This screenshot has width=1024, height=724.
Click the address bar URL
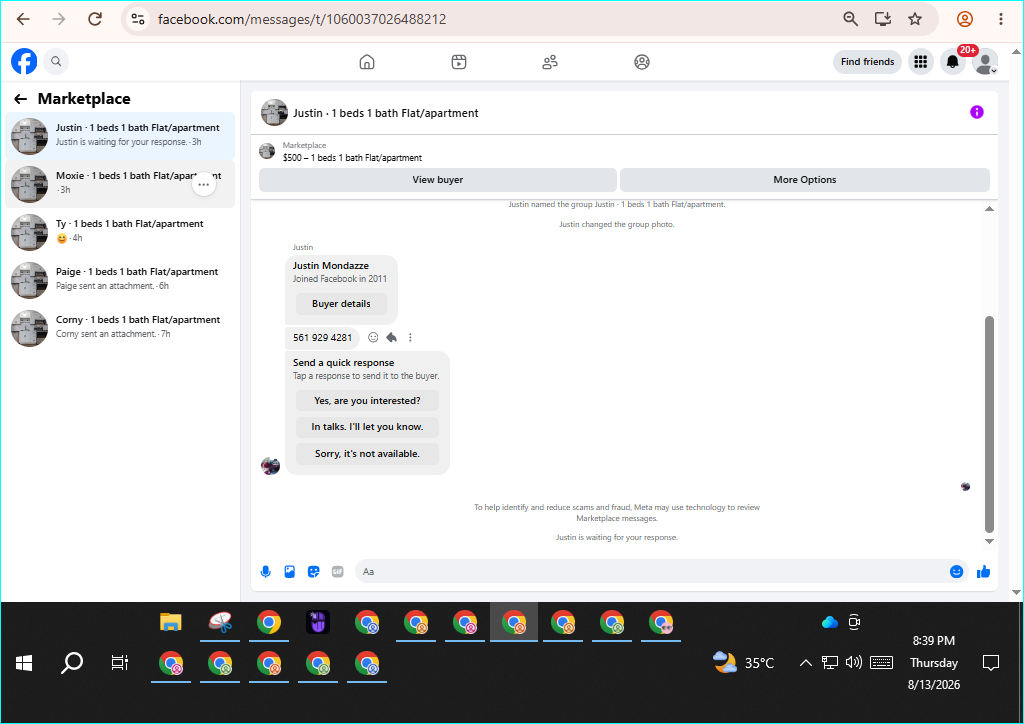[302, 20]
